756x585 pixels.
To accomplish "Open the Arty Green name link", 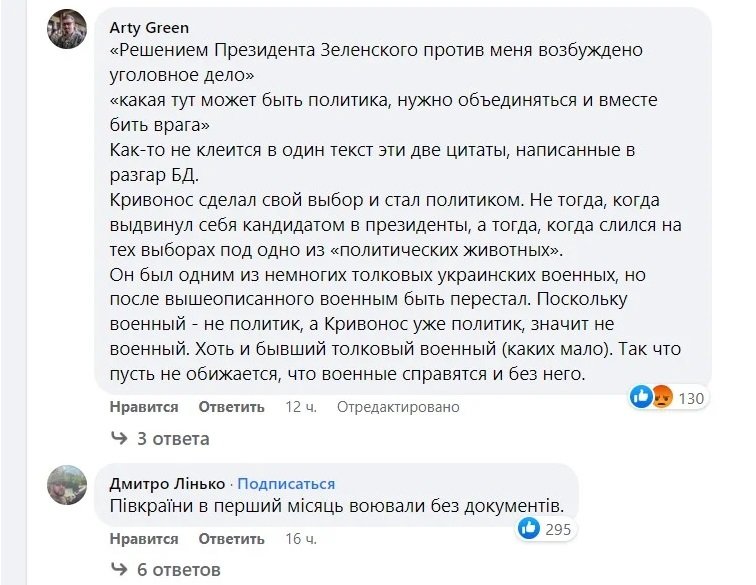I will pos(149,27).
